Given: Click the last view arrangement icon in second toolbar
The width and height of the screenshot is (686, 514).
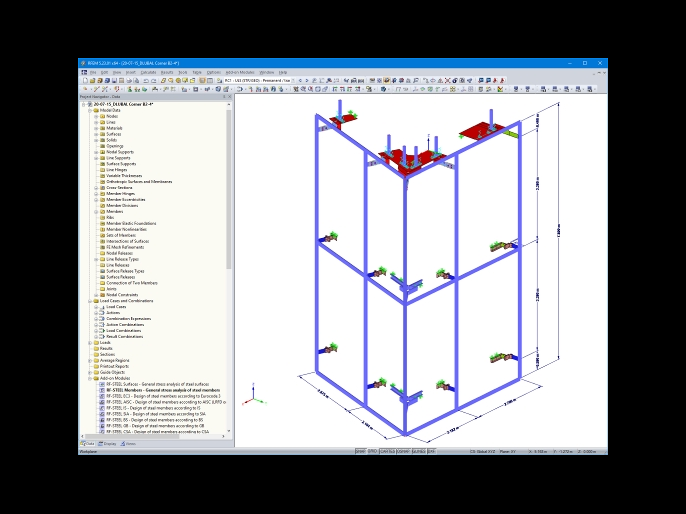Looking at the screenshot, I should click(589, 89).
